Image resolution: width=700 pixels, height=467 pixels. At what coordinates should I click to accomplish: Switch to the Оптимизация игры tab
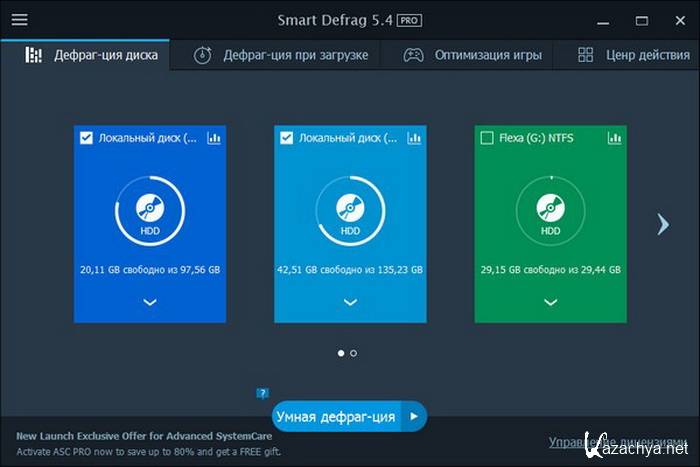[472, 56]
